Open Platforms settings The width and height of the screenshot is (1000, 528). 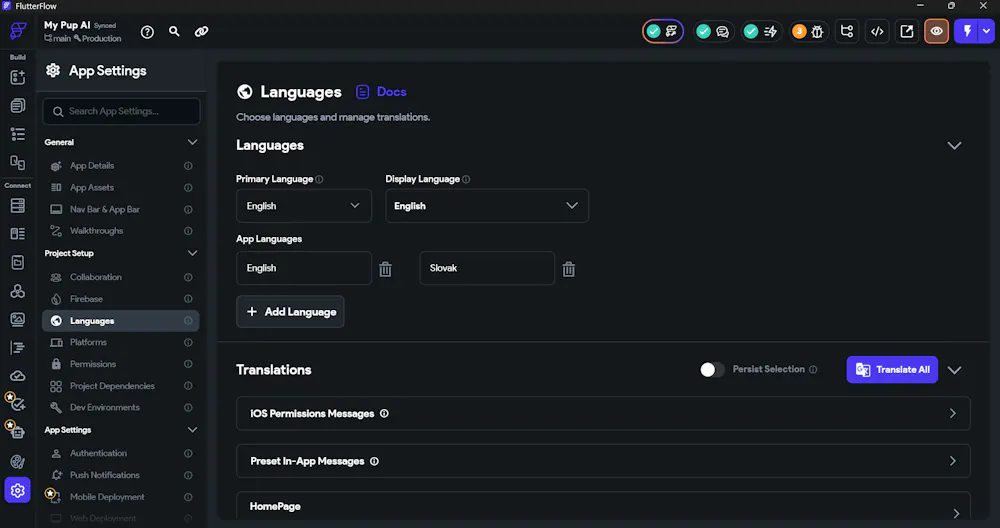point(121,342)
